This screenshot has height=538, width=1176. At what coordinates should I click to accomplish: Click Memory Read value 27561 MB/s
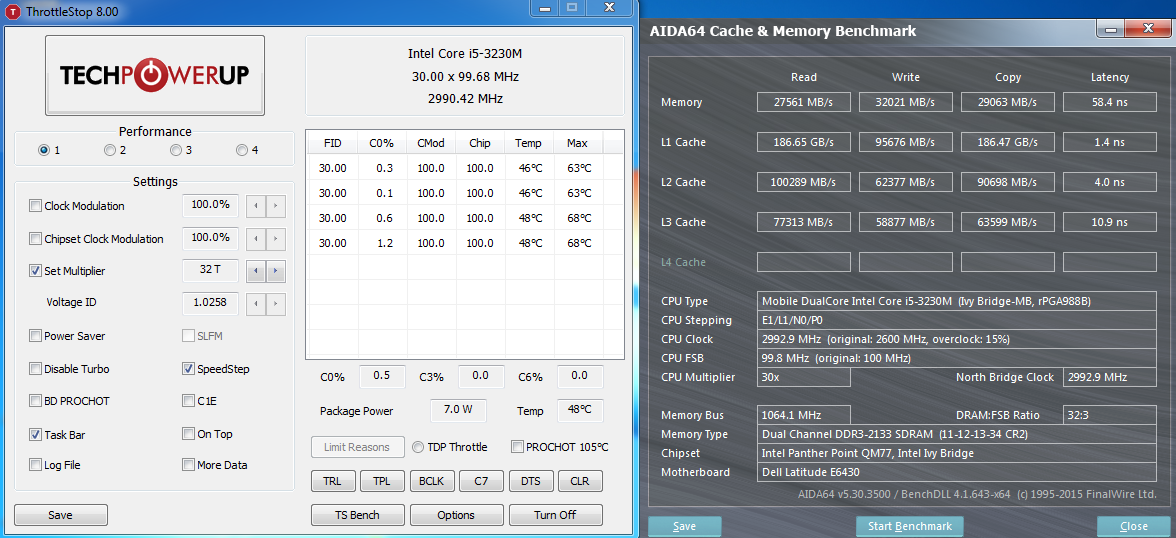point(804,102)
